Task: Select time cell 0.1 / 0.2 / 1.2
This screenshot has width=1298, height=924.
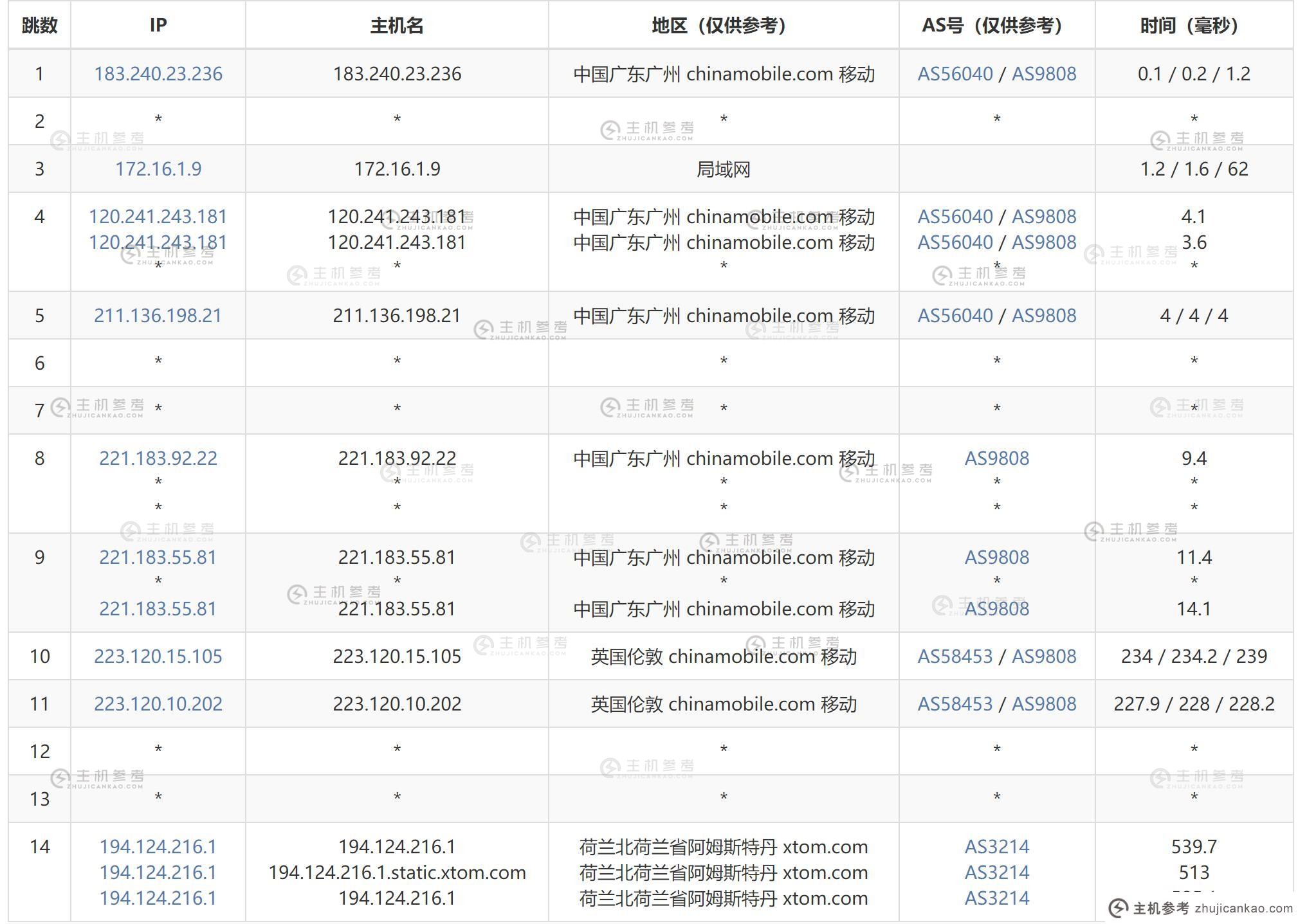Action: point(1194,74)
